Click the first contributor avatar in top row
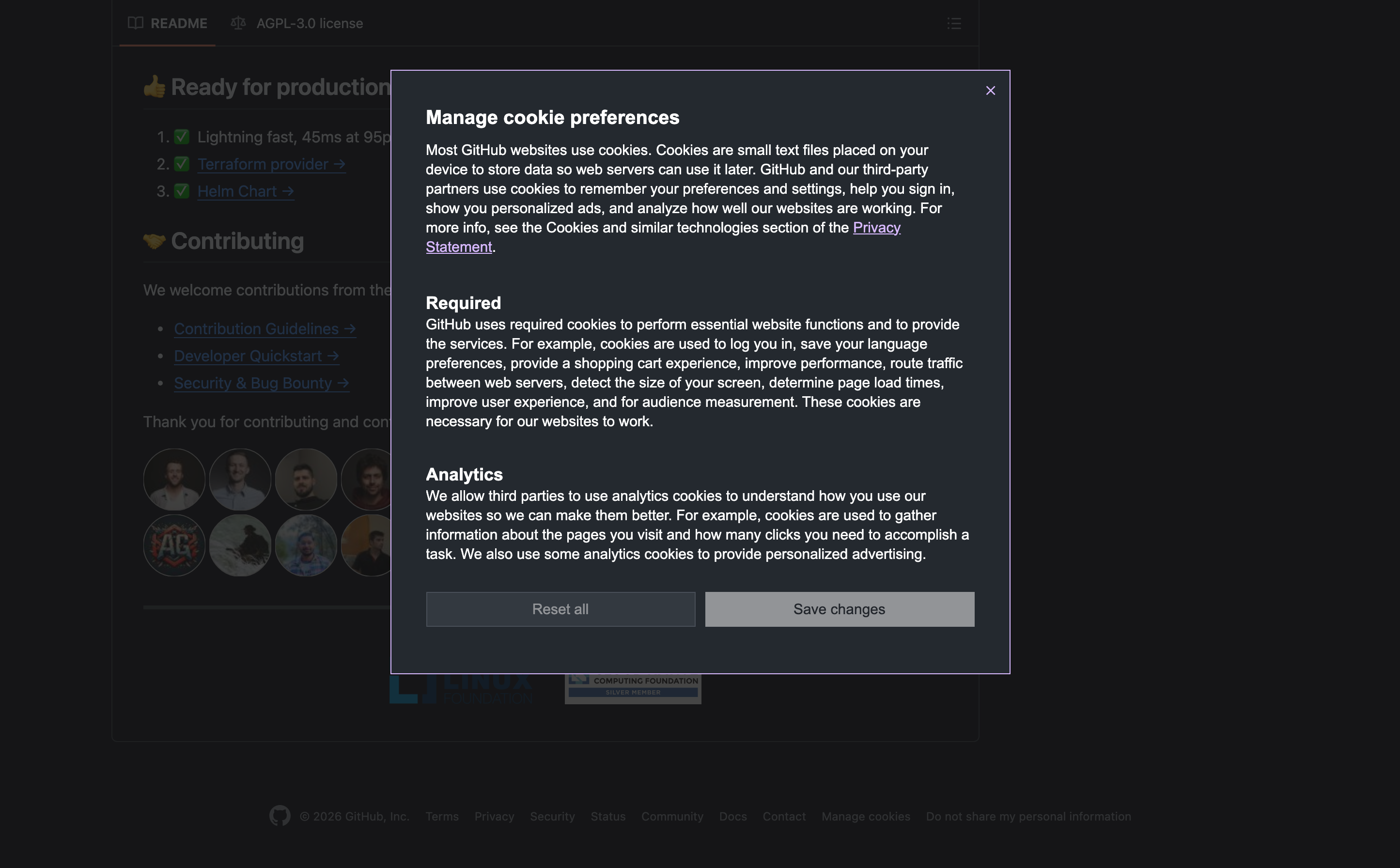Screen dimensions: 1400x868 pyautogui.click(x=174, y=480)
